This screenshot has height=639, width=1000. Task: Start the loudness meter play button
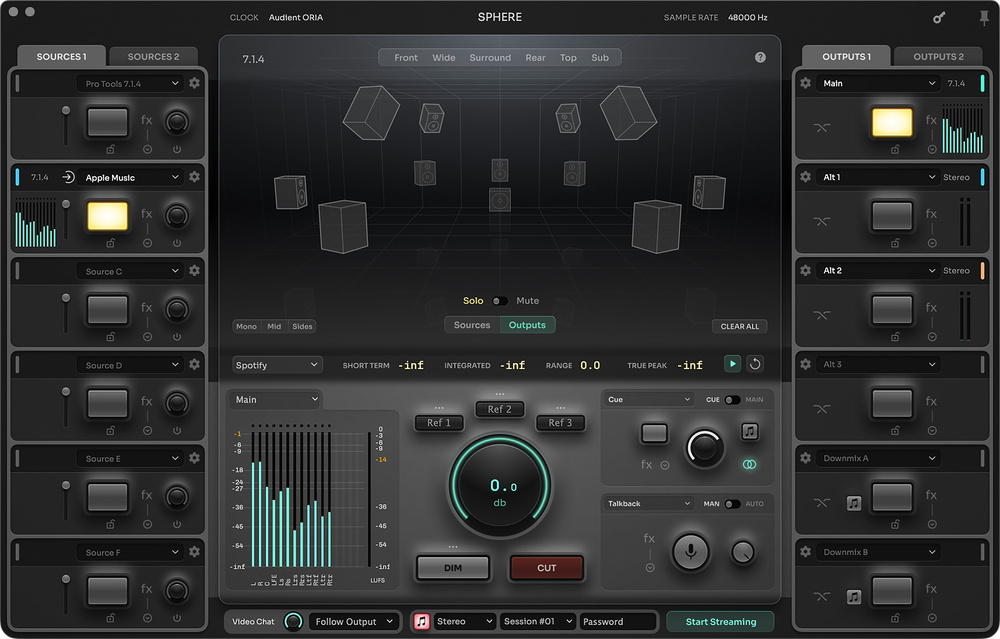[733, 364]
